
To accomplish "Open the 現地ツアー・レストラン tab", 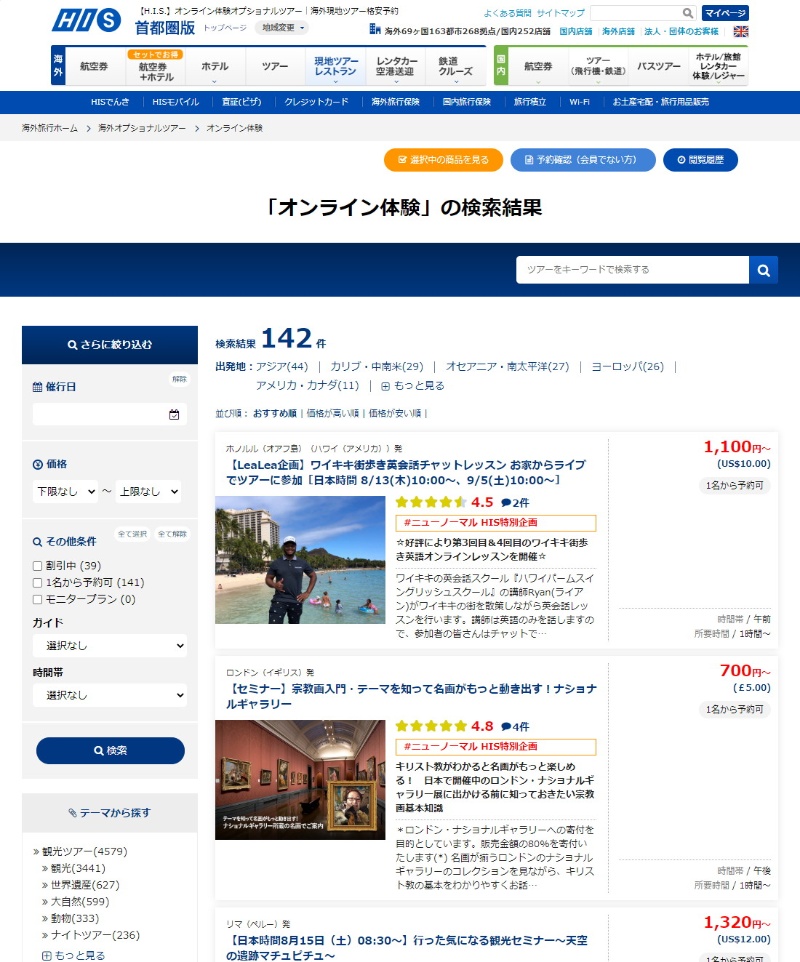I will click(335, 65).
